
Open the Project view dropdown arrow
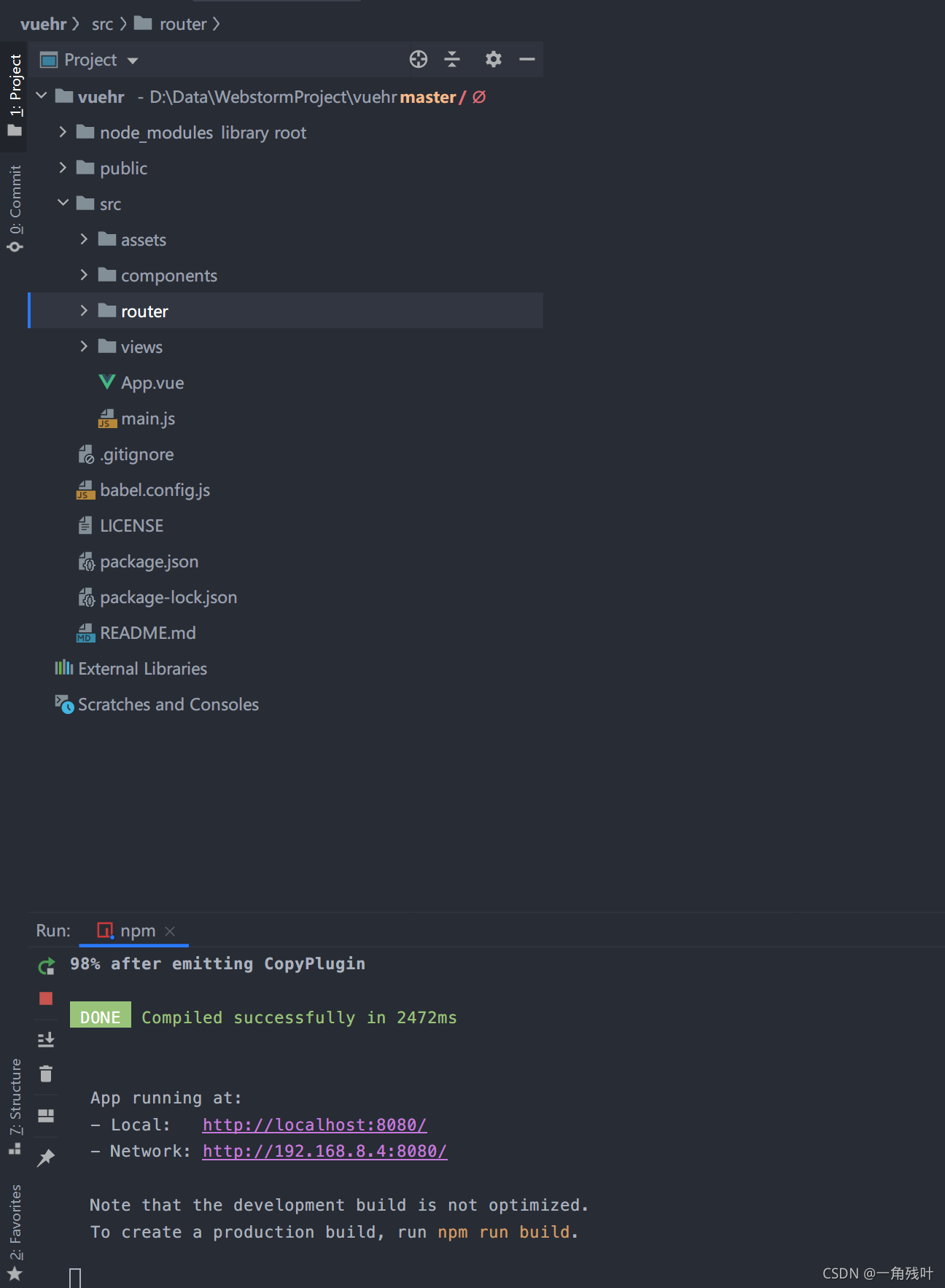point(133,61)
